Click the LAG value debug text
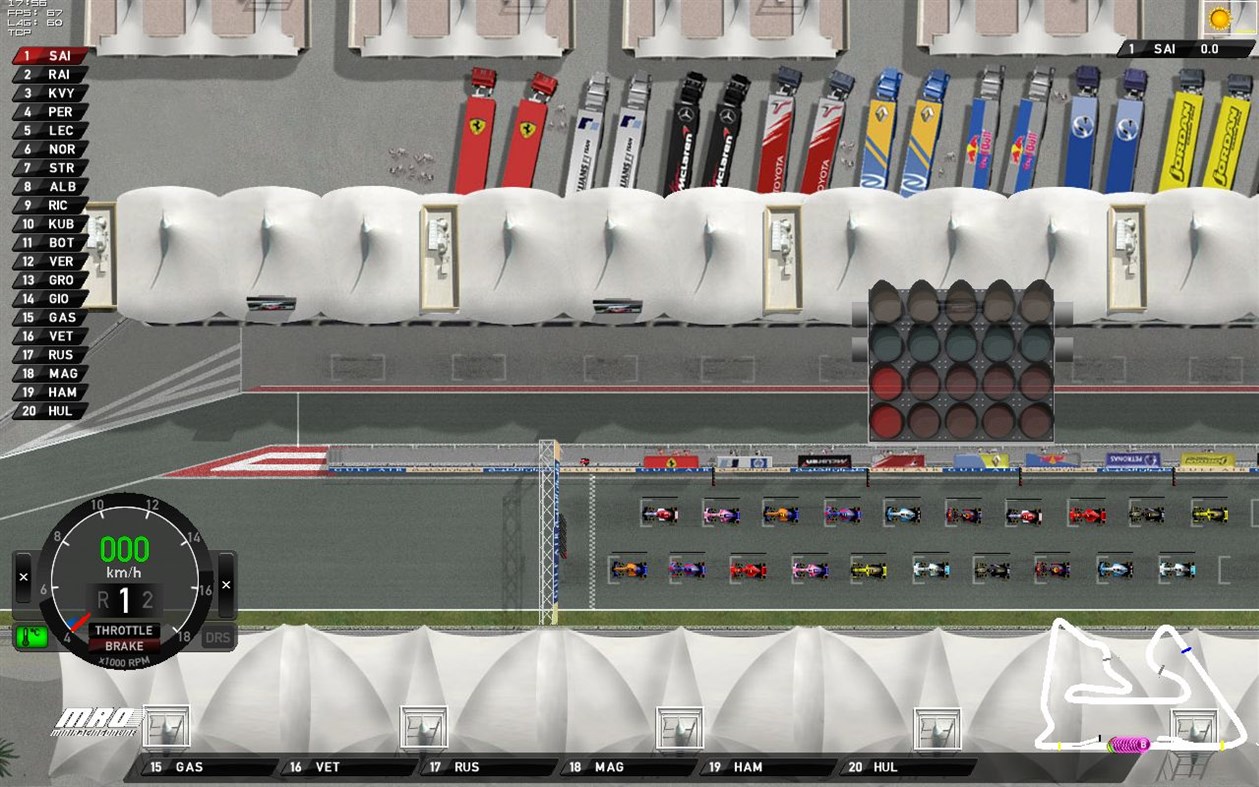1259x787 pixels. tap(35, 22)
